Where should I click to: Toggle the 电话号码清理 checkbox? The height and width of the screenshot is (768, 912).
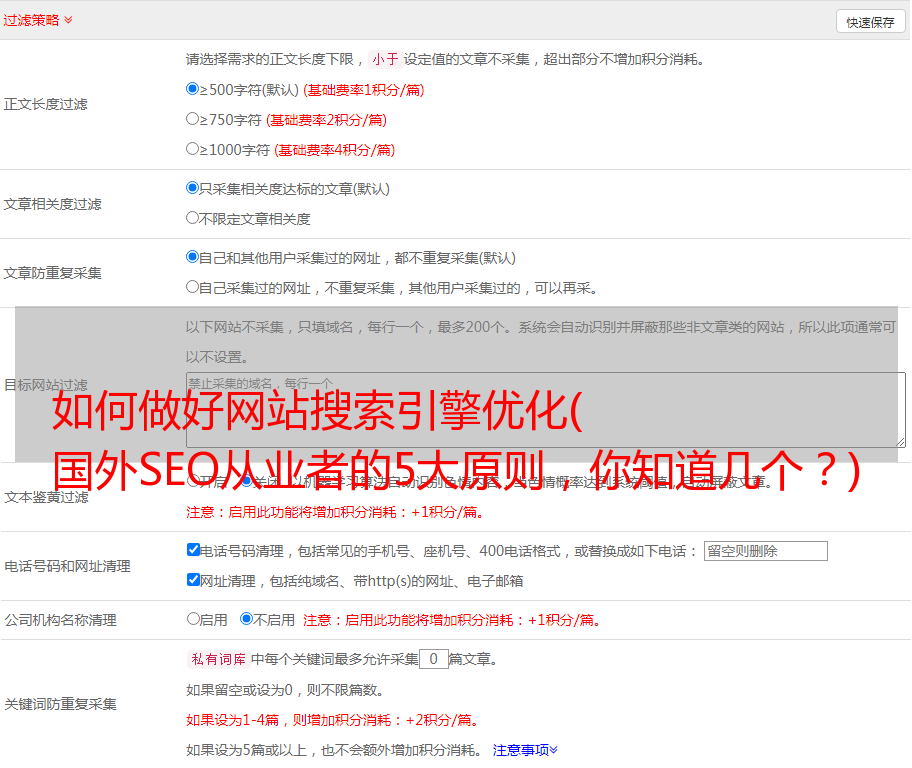(x=193, y=550)
